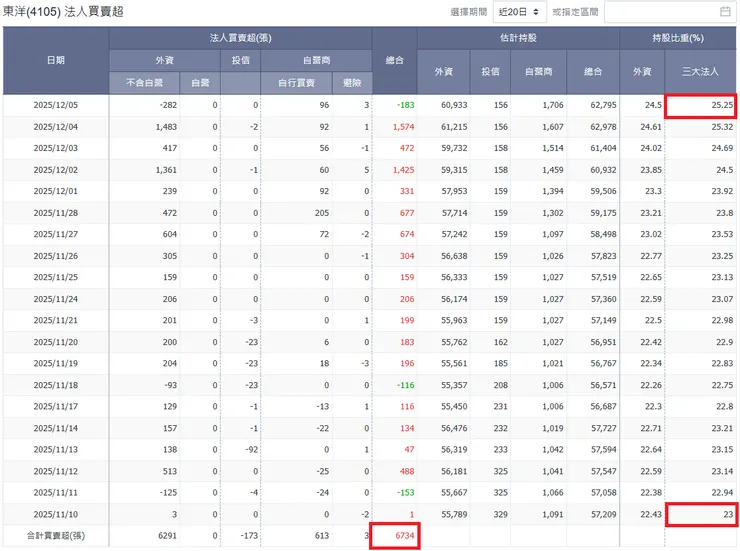Open the 近20日 period dropdown
Screen dimensions: 740x551
pos(520,12)
